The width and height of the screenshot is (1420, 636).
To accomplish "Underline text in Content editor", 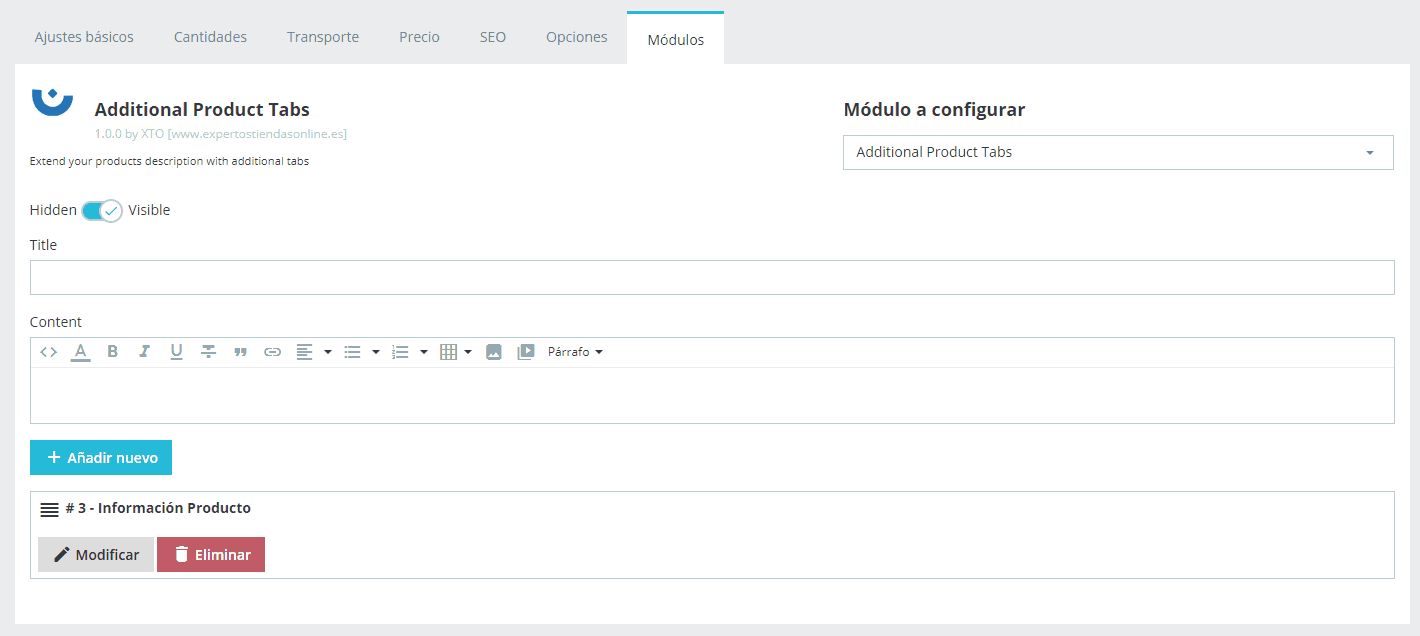I will [x=176, y=352].
